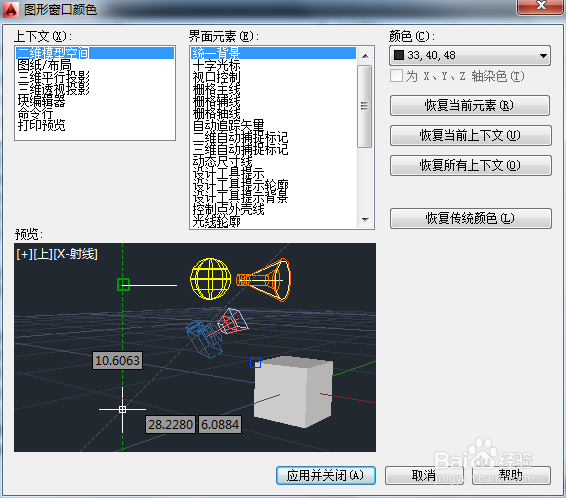Click 恢复所有上下文 button
Image resolution: width=566 pixels, height=498 pixels.
click(470, 165)
